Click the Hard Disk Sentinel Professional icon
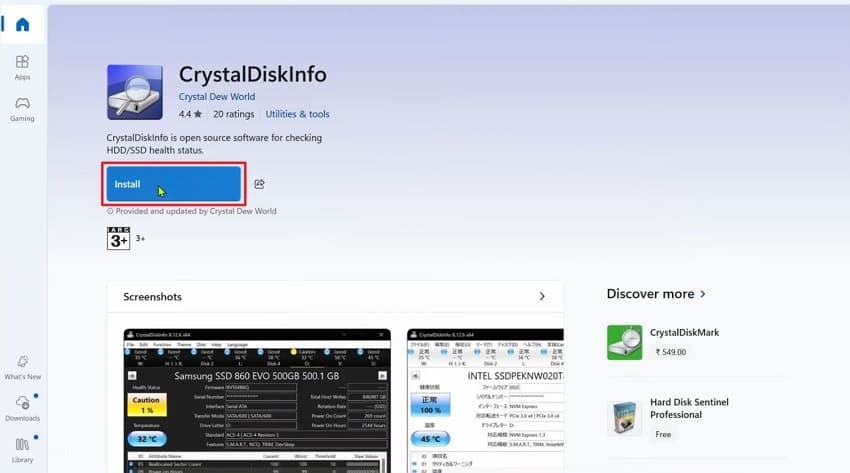This screenshot has width=850, height=473. (x=624, y=418)
